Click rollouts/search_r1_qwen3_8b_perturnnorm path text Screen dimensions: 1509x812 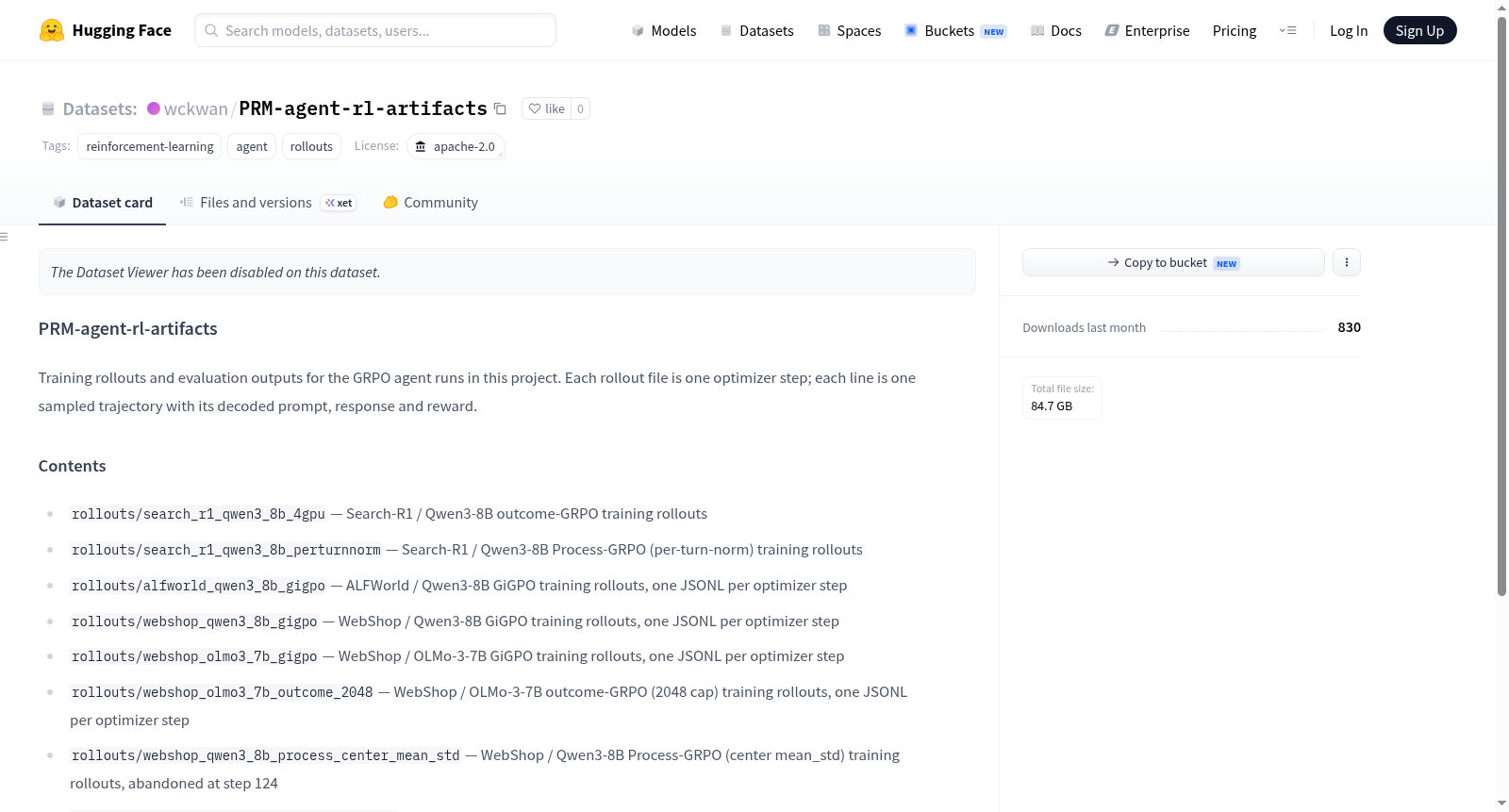(226, 550)
